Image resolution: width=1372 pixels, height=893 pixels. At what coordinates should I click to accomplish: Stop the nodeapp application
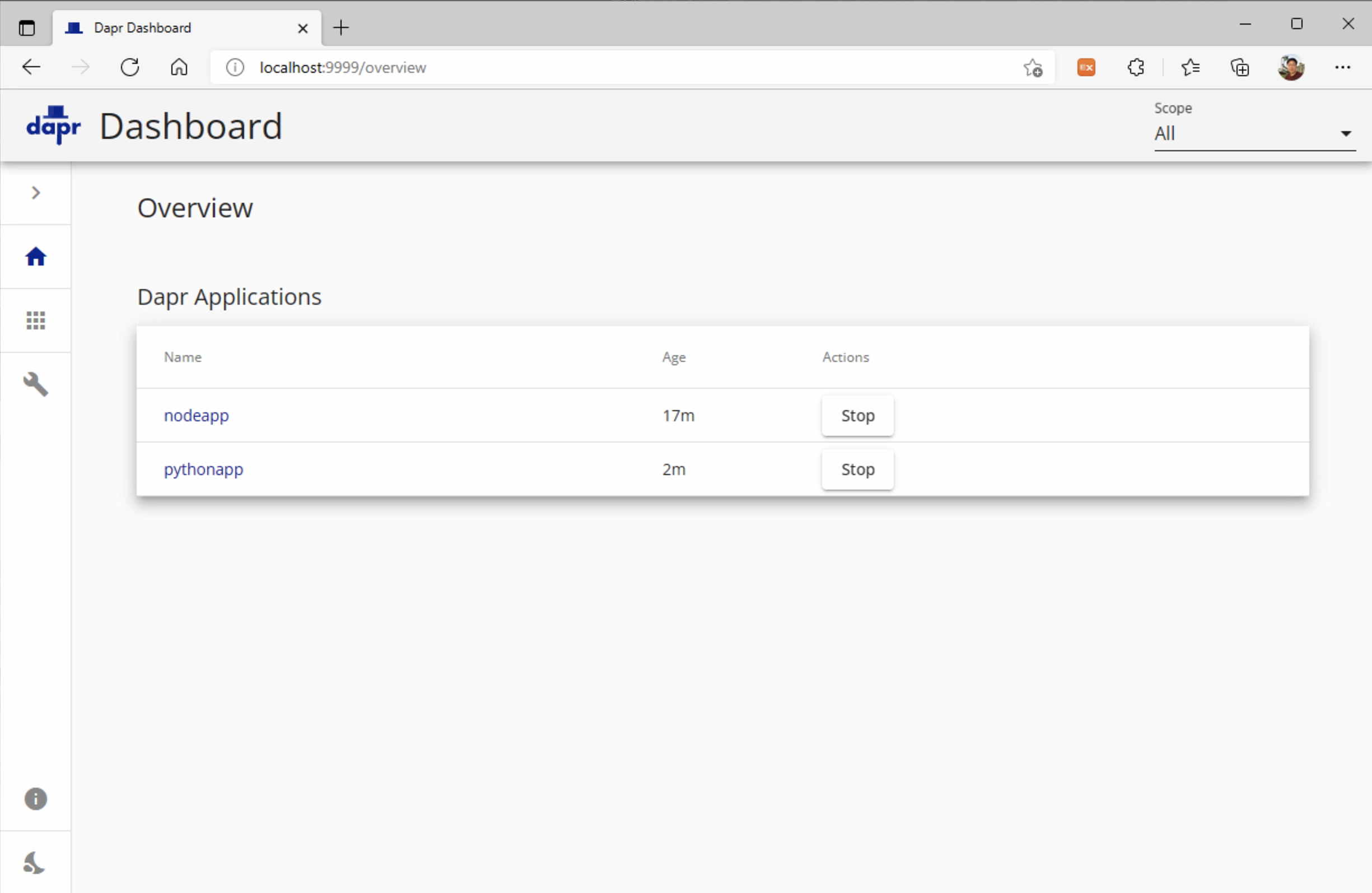point(857,415)
